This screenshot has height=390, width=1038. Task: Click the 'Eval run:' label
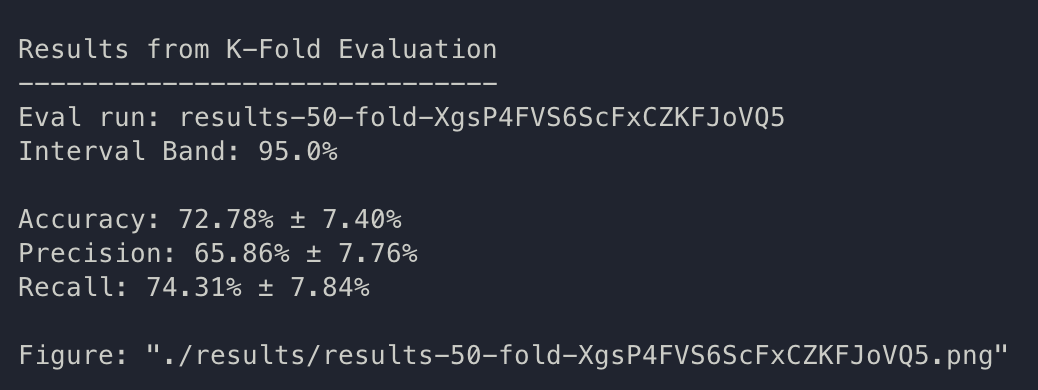[90, 118]
